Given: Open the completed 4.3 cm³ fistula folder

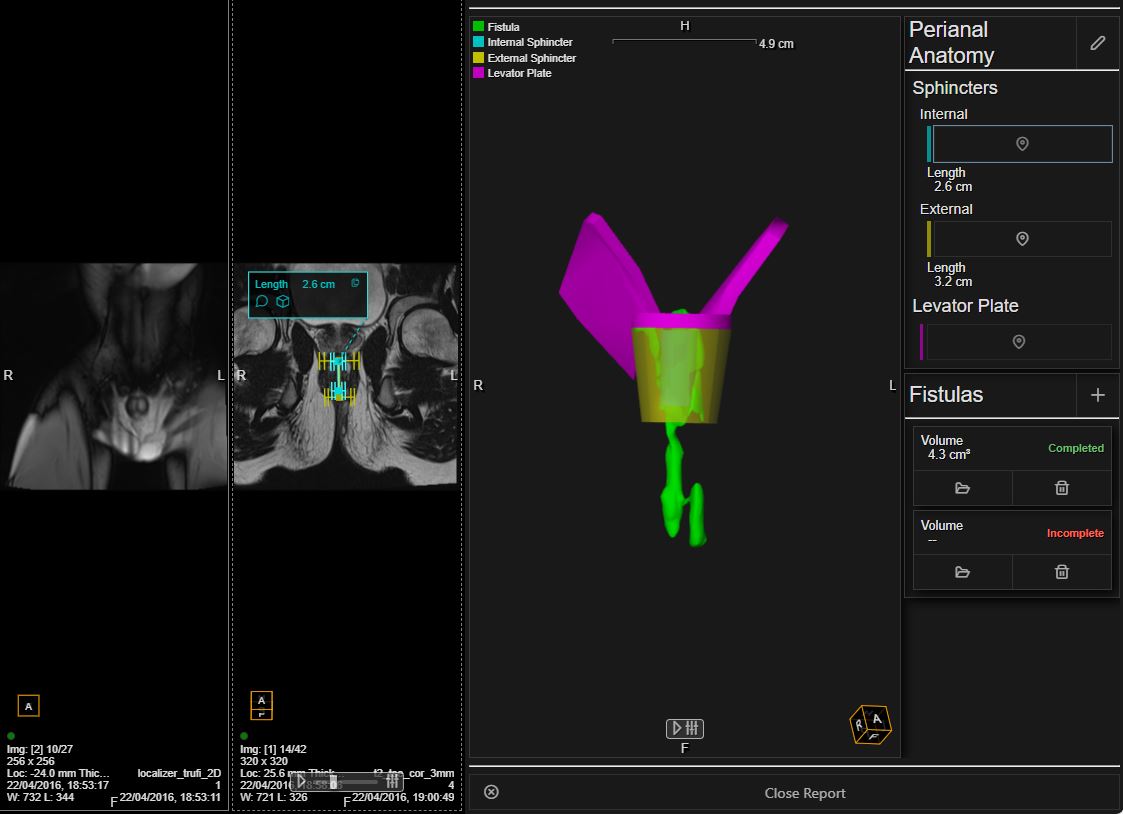Looking at the screenshot, I should coord(962,488).
